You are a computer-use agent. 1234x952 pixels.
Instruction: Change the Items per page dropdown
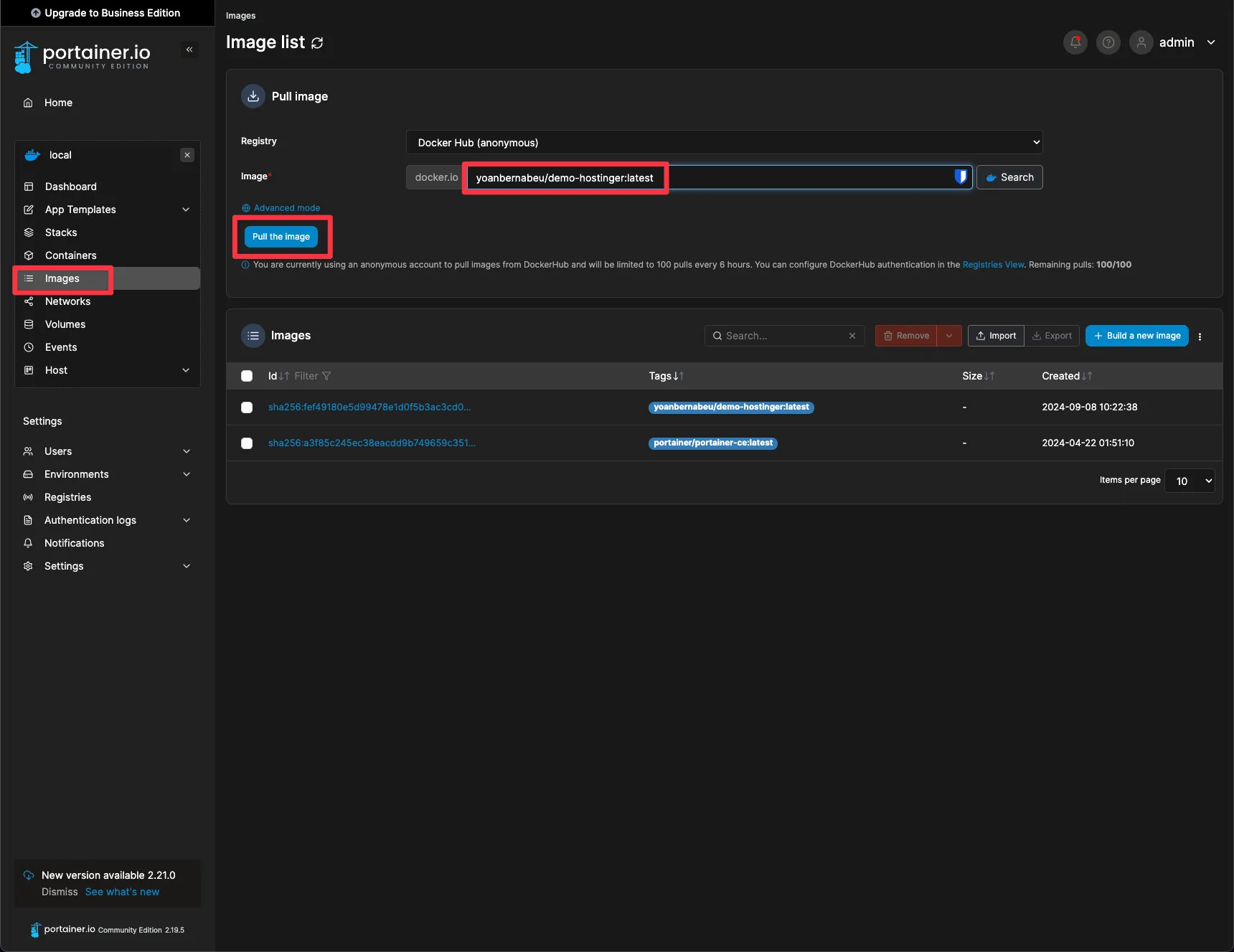tap(1190, 481)
